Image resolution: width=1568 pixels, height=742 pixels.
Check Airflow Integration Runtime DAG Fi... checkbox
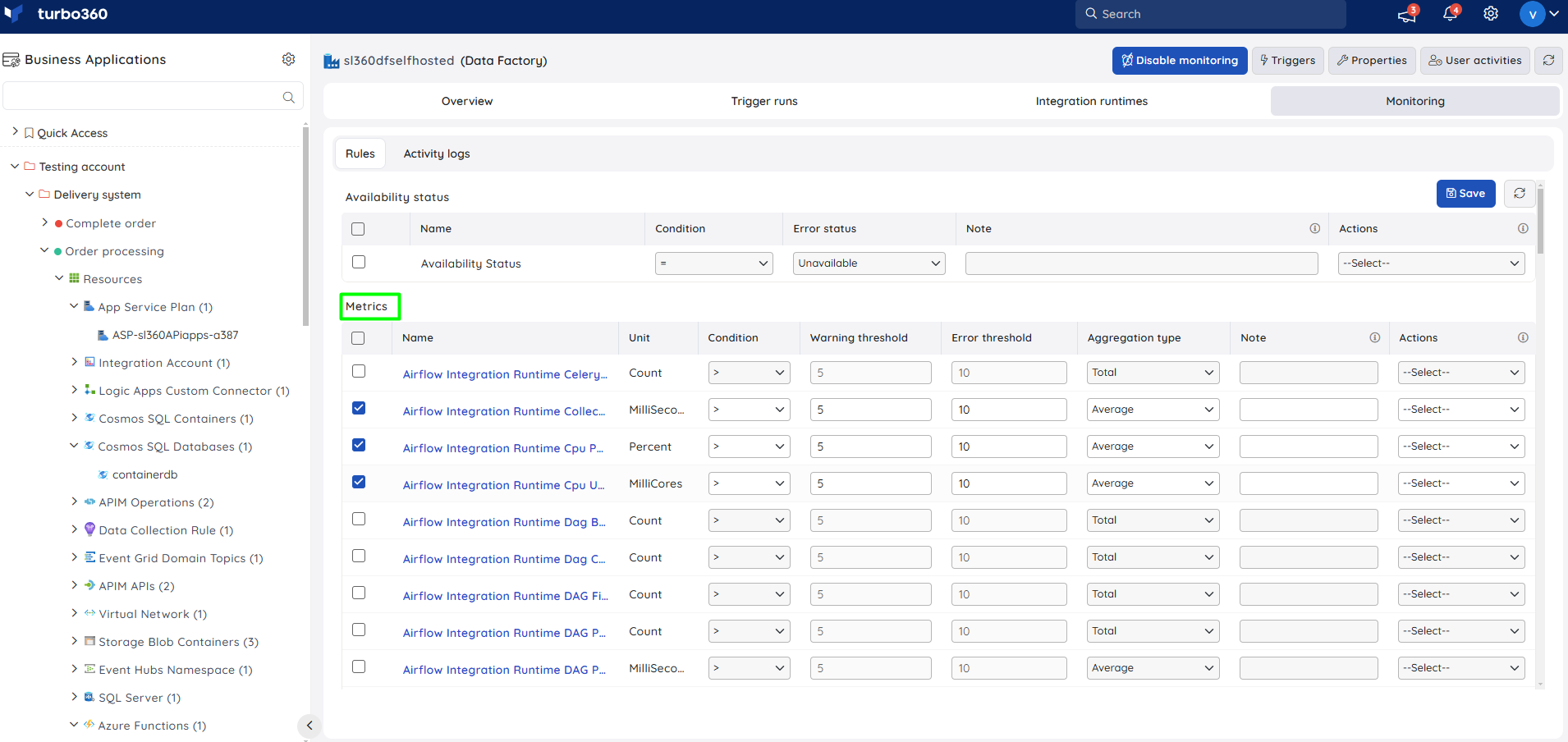tap(359, 593)
